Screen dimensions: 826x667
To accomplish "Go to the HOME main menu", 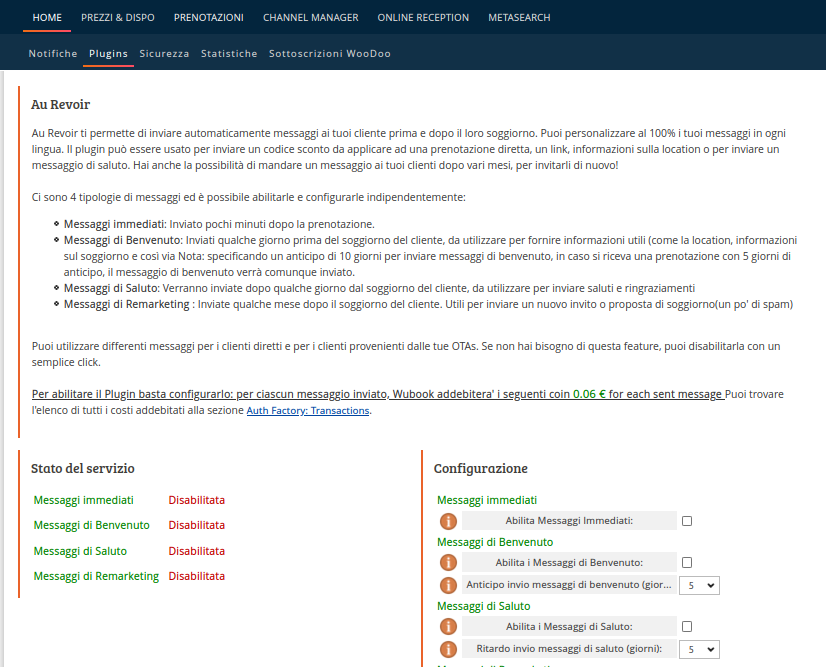I will [47, 17].
